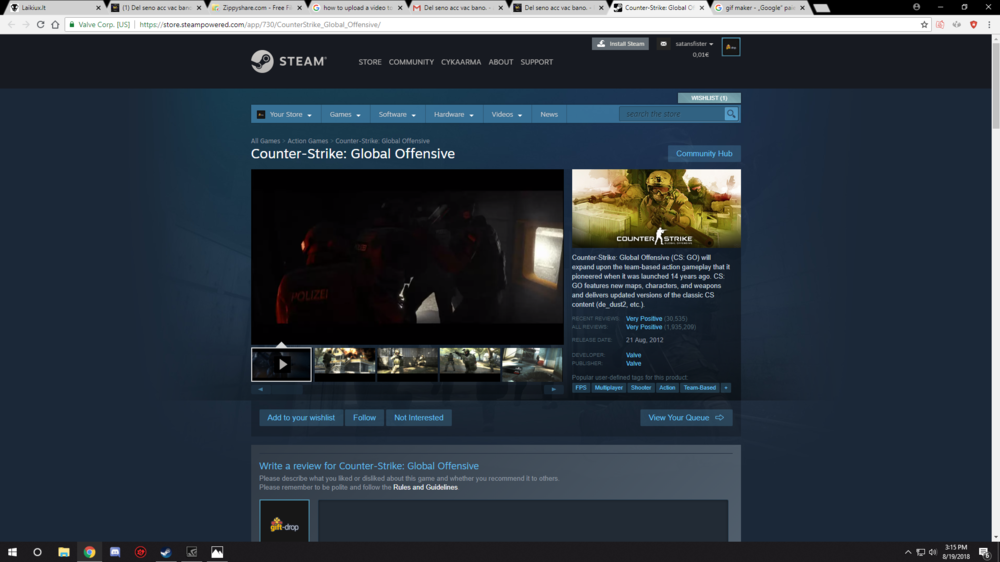Open File Explorer from the taskbar
Image resolution: width=1000 pixels, height=562 pixels.
(64, 552)
